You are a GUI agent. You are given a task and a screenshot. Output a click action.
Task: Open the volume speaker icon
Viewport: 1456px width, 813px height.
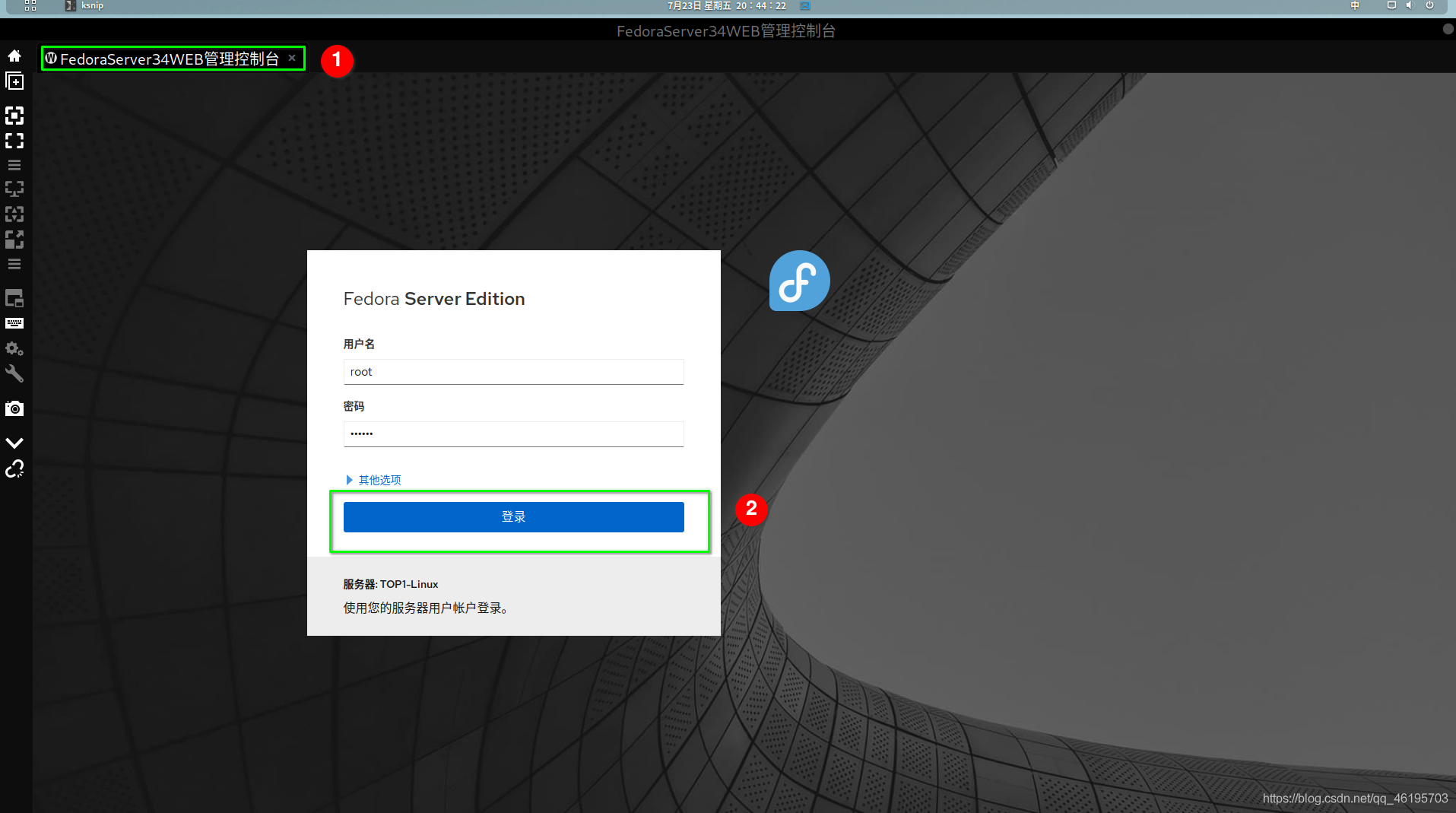click(1410, 5)
